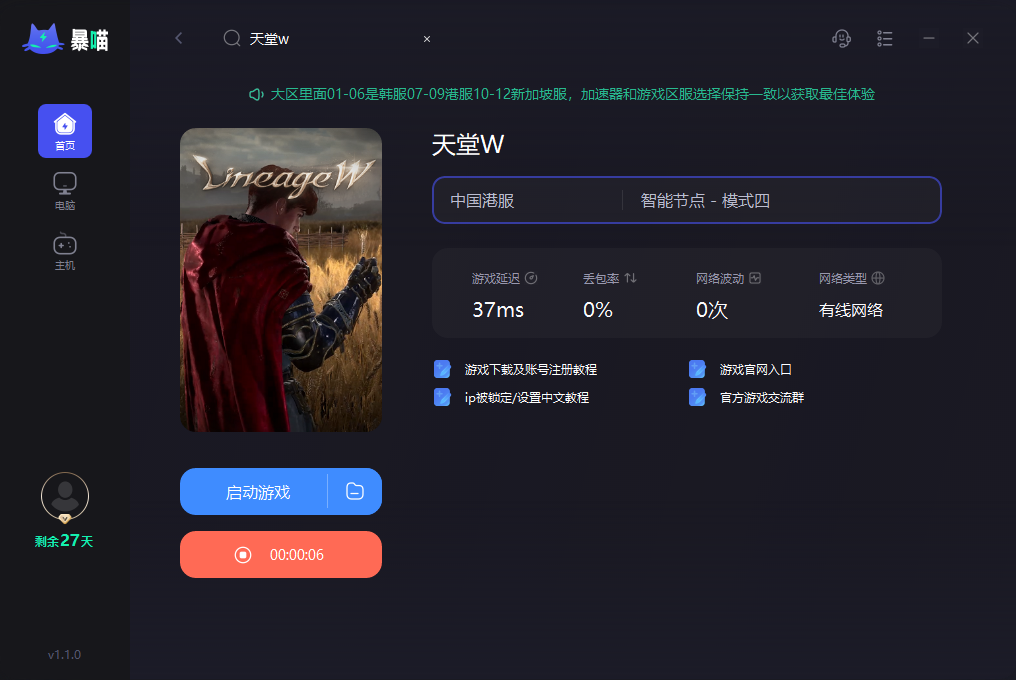
Task: Open the 中国港服 region selector
Action: tap(527, 200)
